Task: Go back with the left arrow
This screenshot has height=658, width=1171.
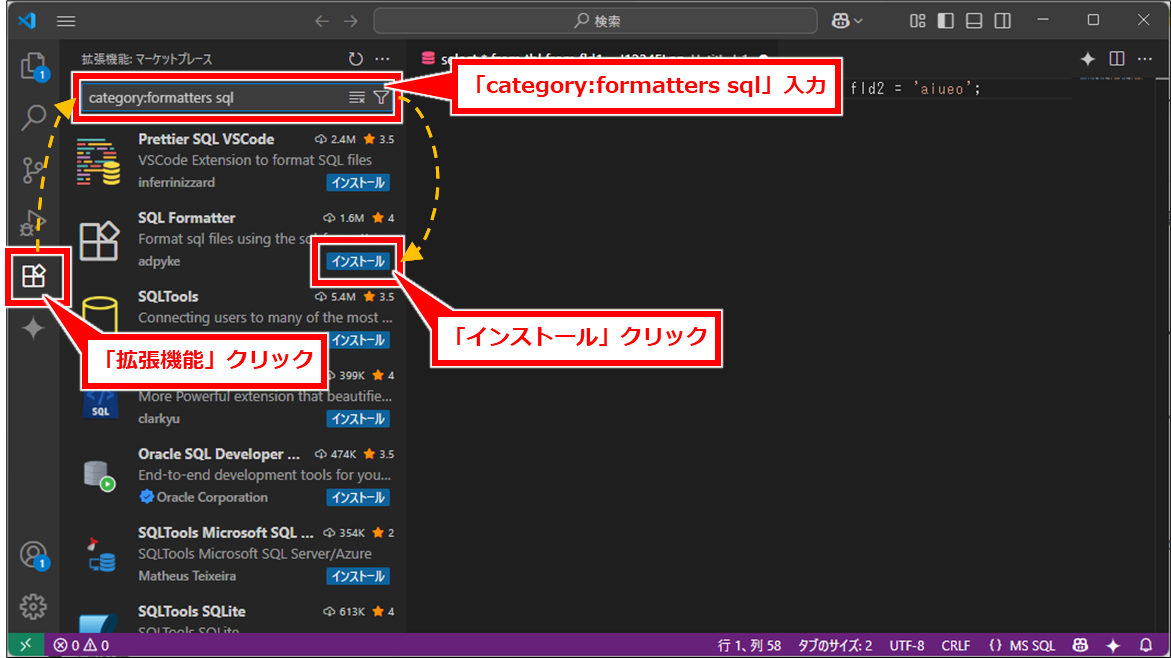Action: [x=322, y=21]
